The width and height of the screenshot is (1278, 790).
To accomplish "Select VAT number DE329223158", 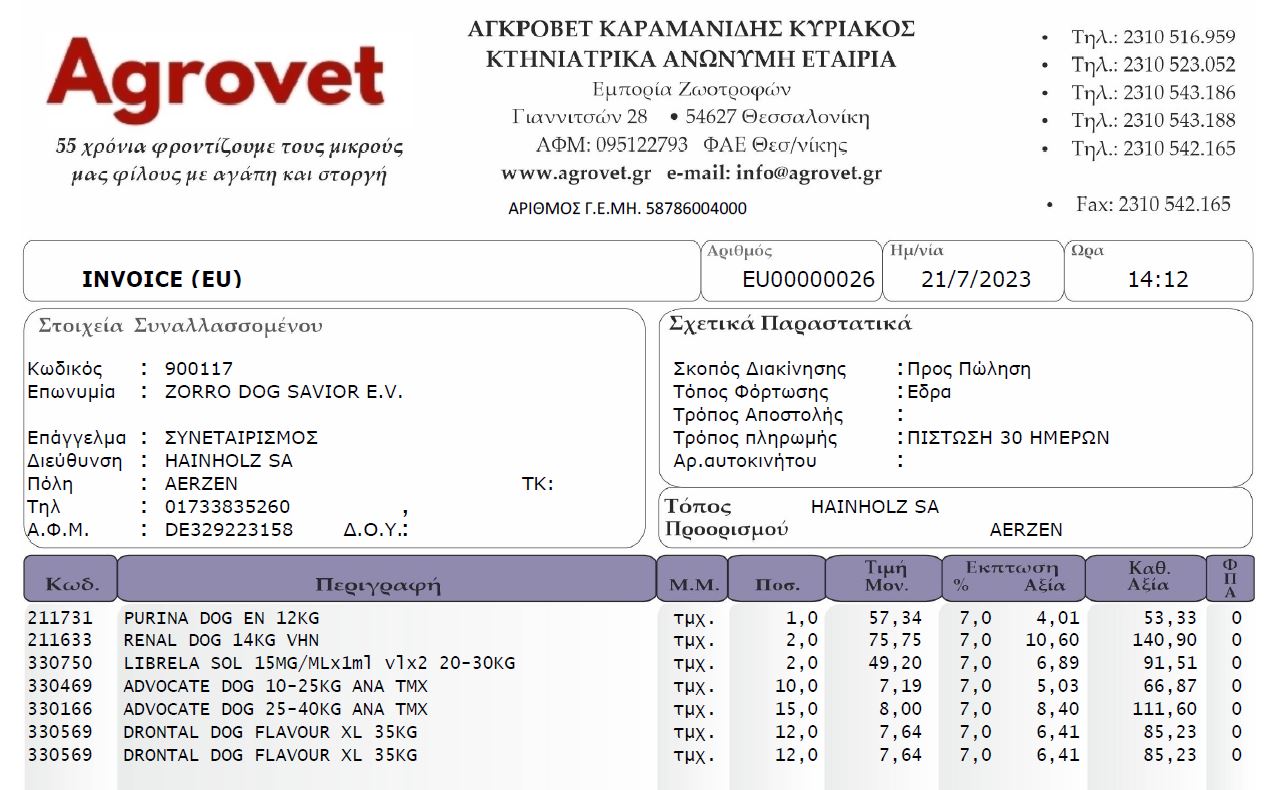I will [229, 530].
